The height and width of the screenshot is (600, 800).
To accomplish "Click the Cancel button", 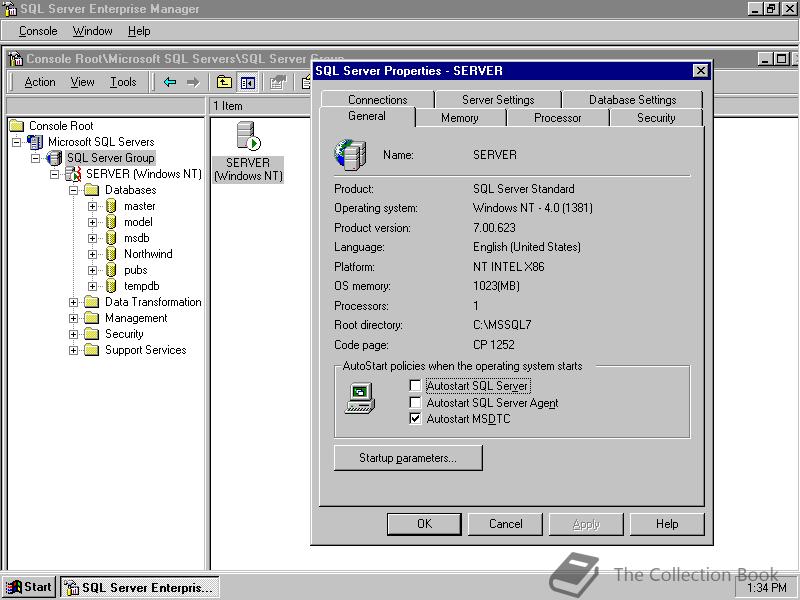I will point(505,524).
